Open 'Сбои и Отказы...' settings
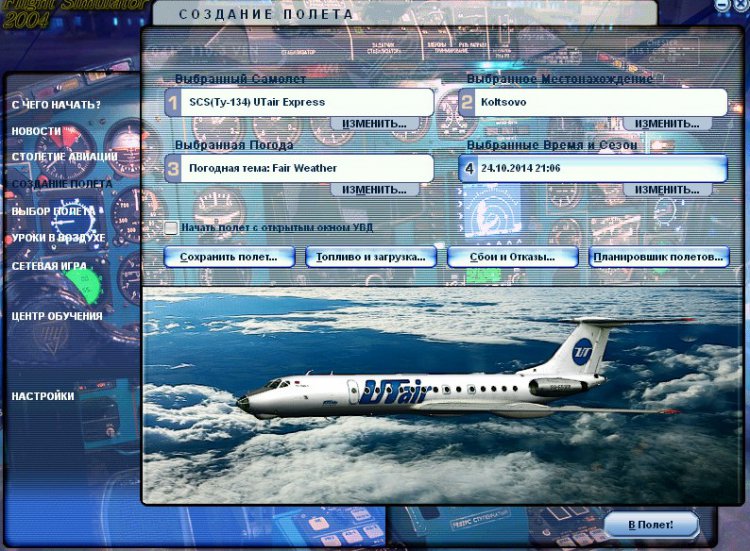Screen dimensions: 750x551 pyautogui.click(x=513, y=257)
